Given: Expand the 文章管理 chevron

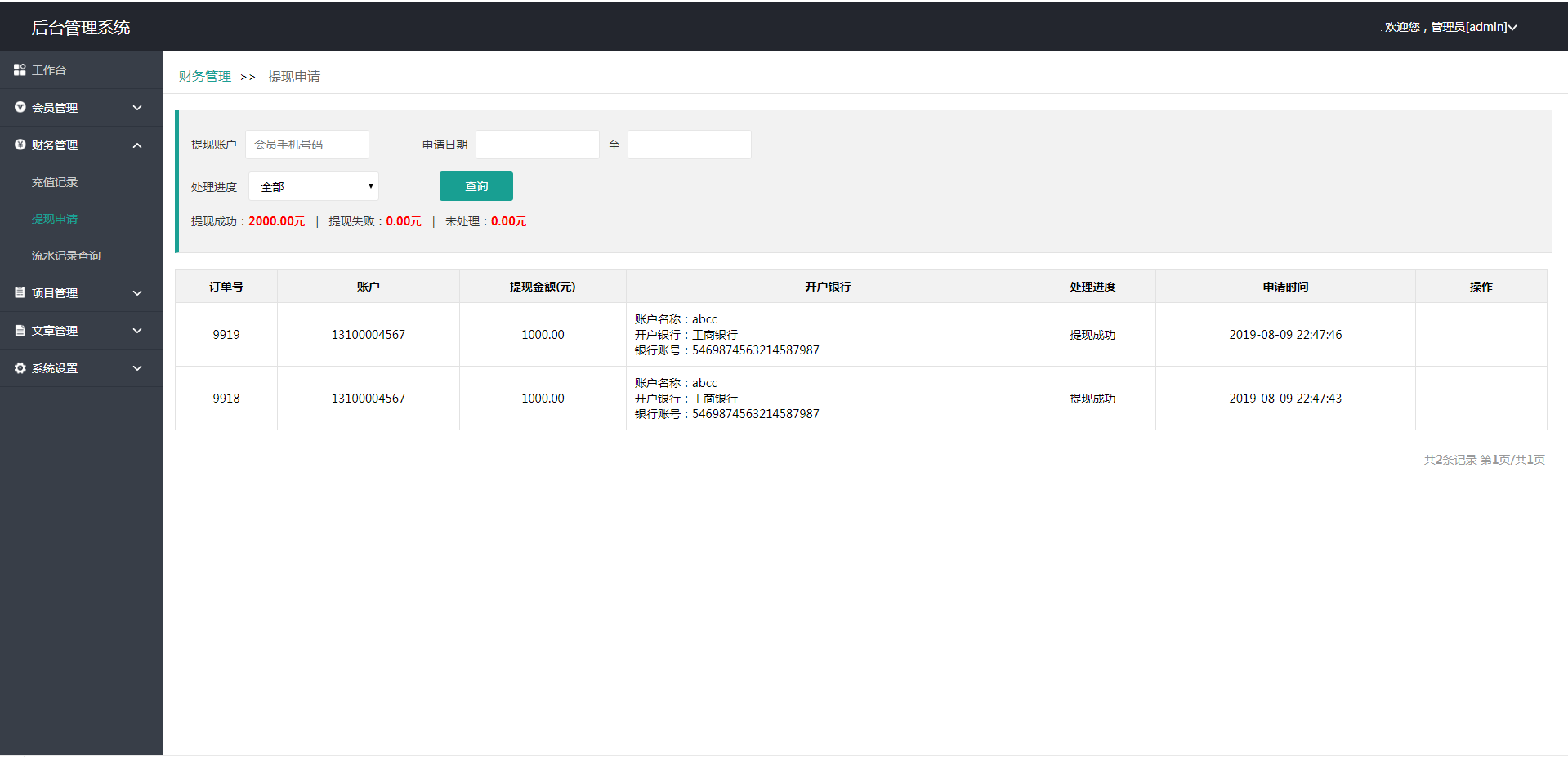Looking at the screenshot, I should pos(137,331).
